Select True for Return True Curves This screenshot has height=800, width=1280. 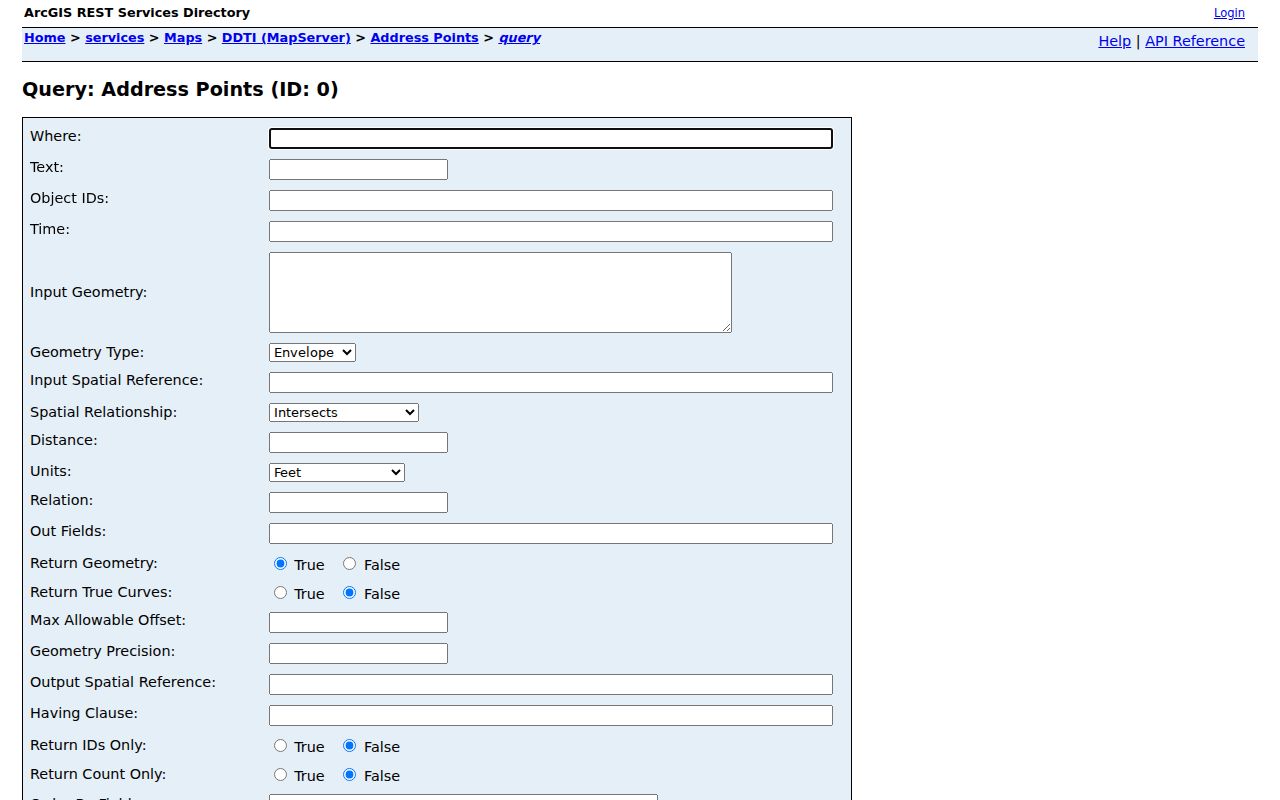point(280,593)
